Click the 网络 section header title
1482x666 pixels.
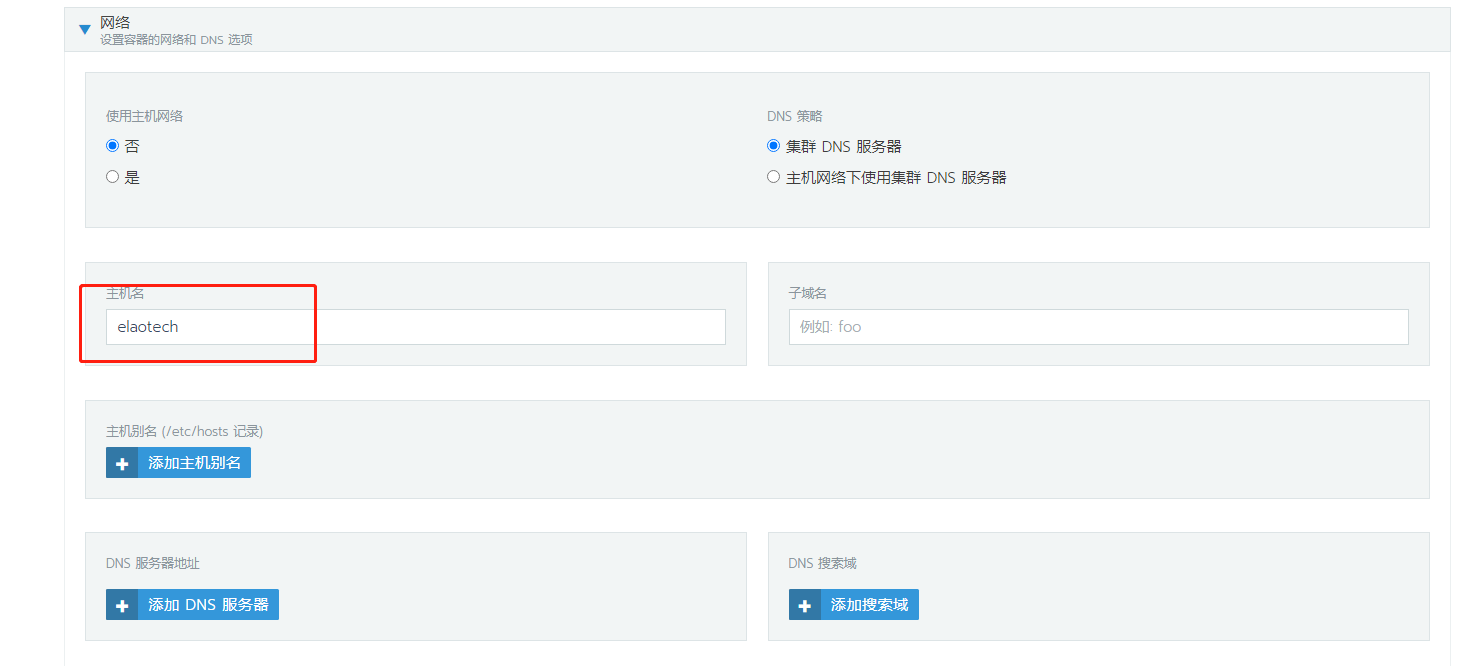point(115,22)
